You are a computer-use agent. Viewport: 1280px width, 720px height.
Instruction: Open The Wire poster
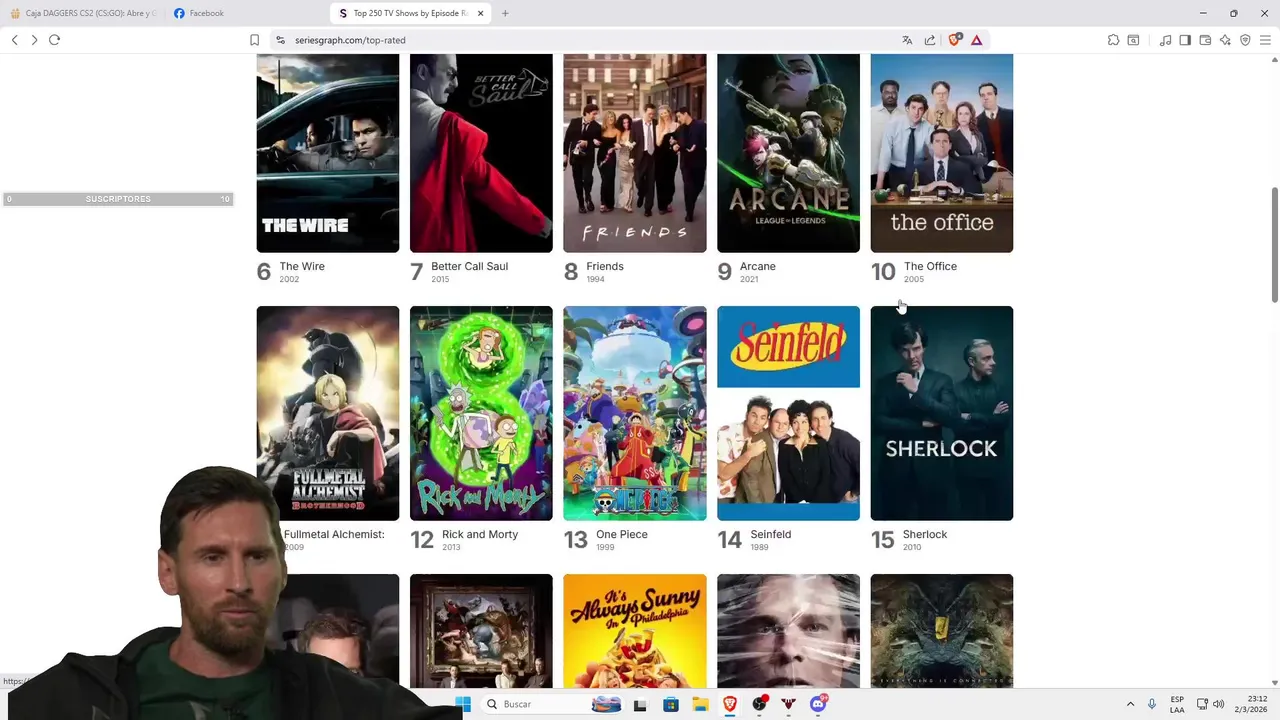(x=328, y=153)
